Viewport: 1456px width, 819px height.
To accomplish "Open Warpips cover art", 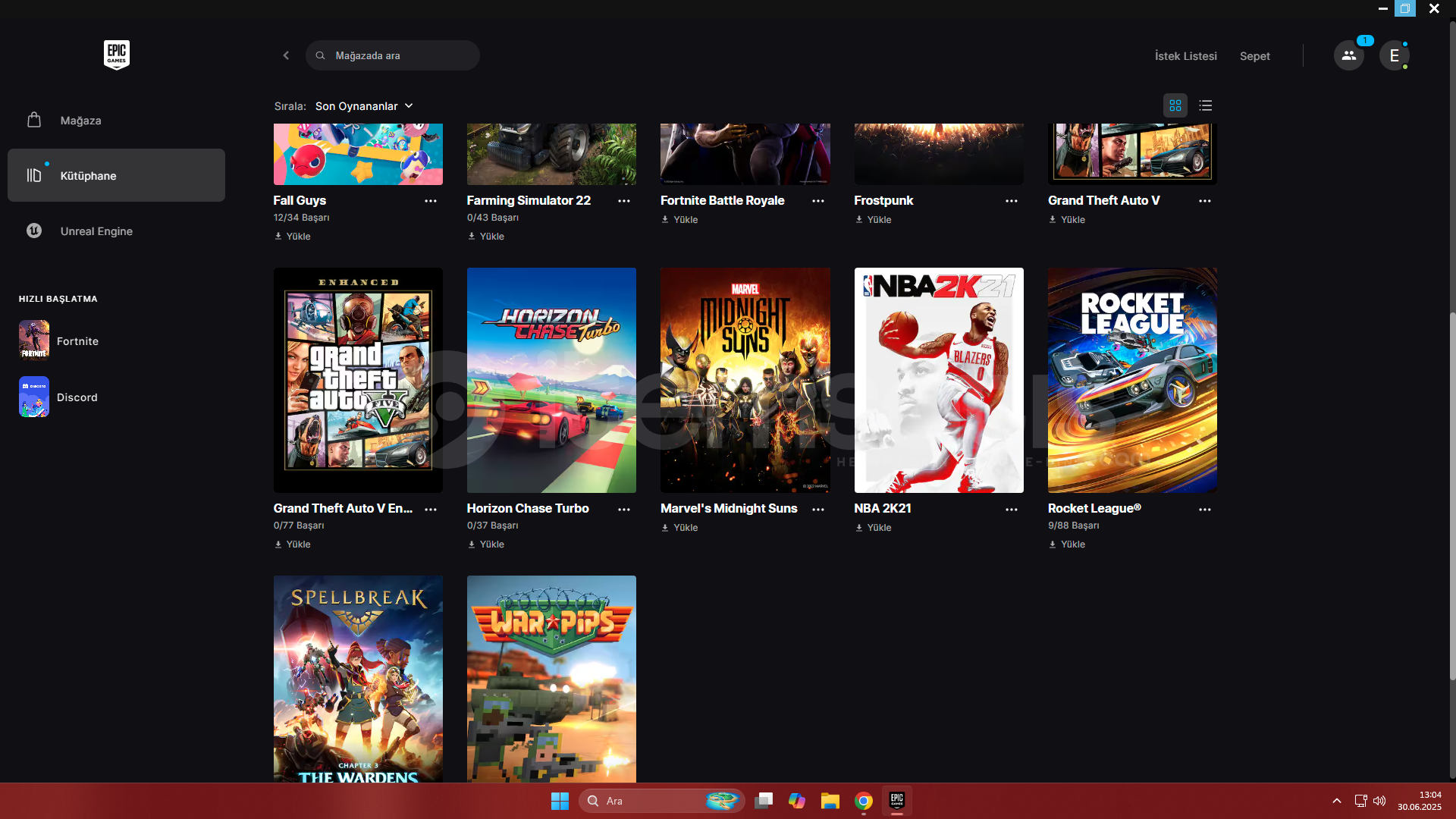I will pos(551,679).
